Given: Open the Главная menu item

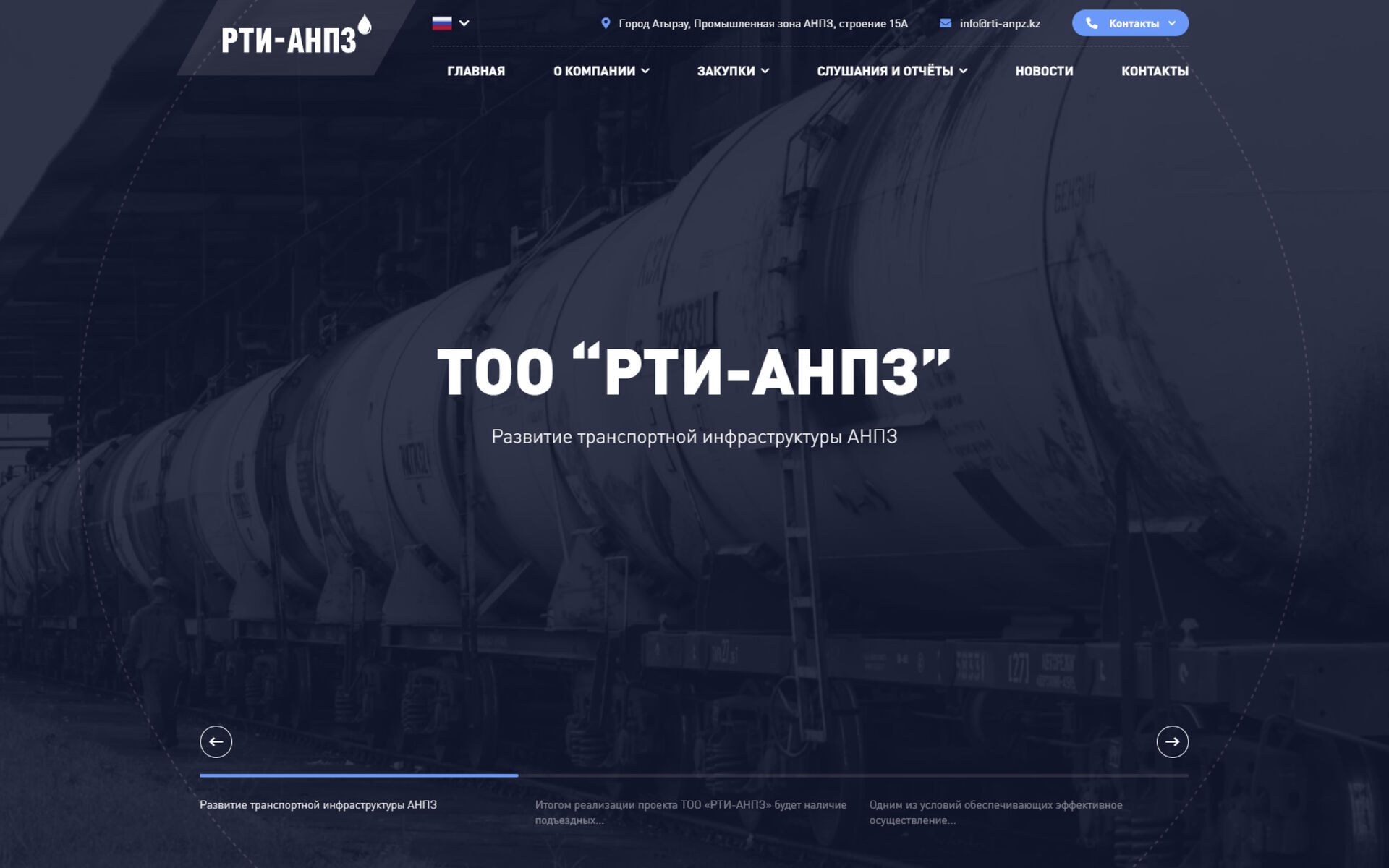Looking at the screenshot, I should (476, 71).
